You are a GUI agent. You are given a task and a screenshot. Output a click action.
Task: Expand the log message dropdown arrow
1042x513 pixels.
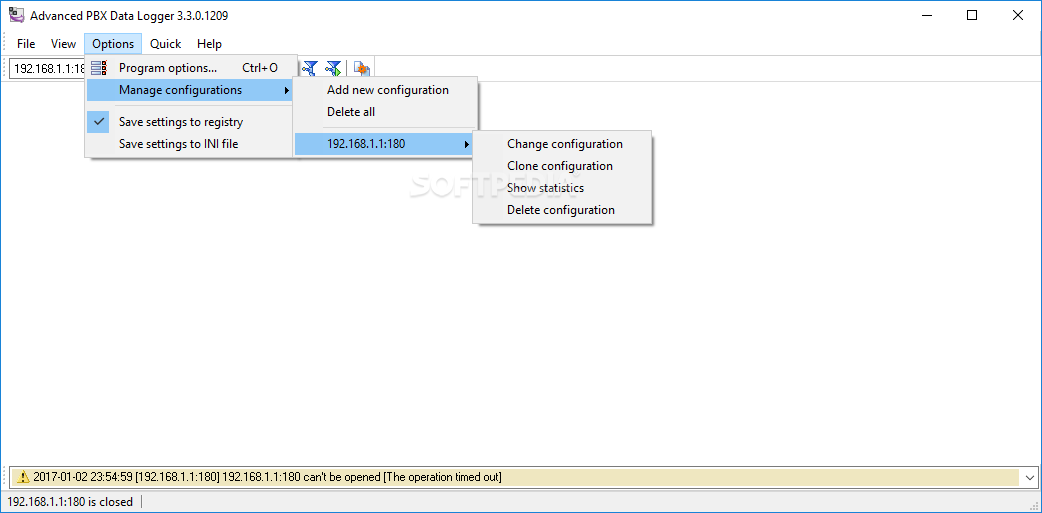(1030, 477)
